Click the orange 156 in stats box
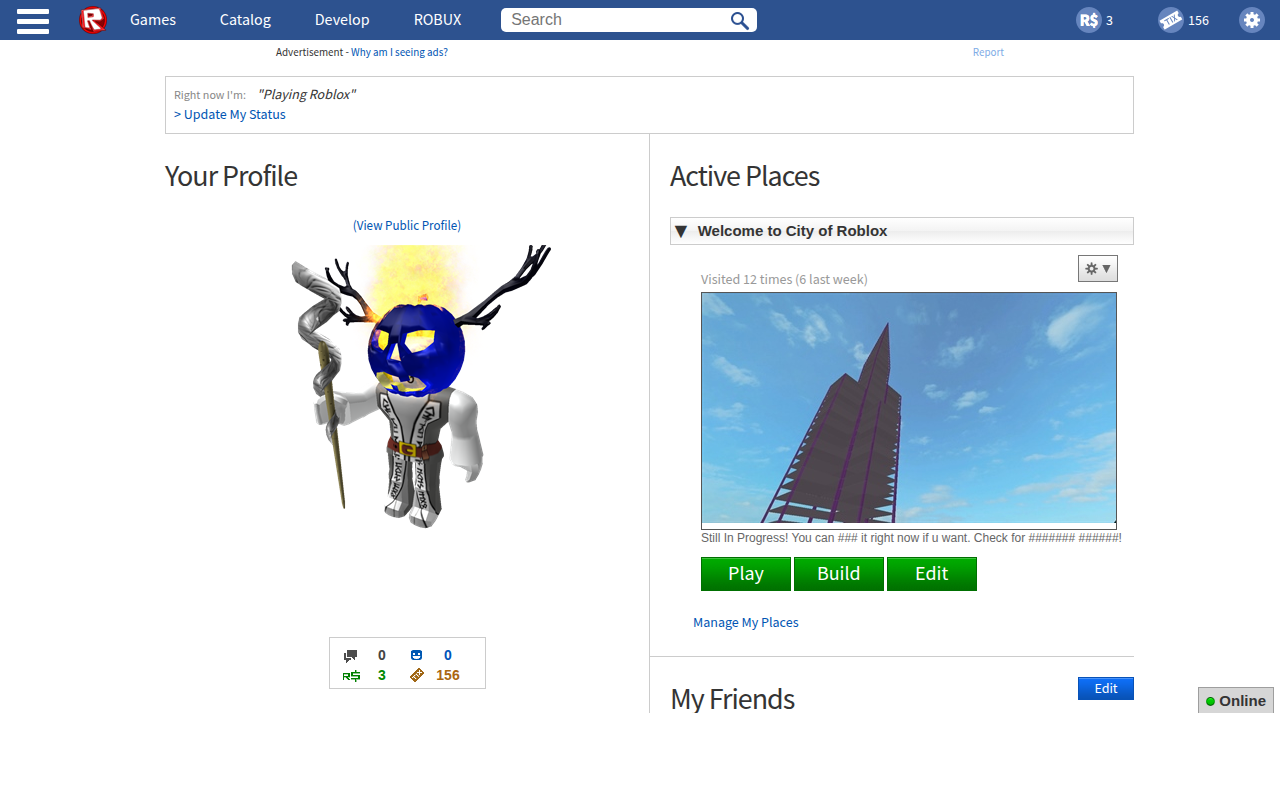1280x800 pixels. (448, 675)
